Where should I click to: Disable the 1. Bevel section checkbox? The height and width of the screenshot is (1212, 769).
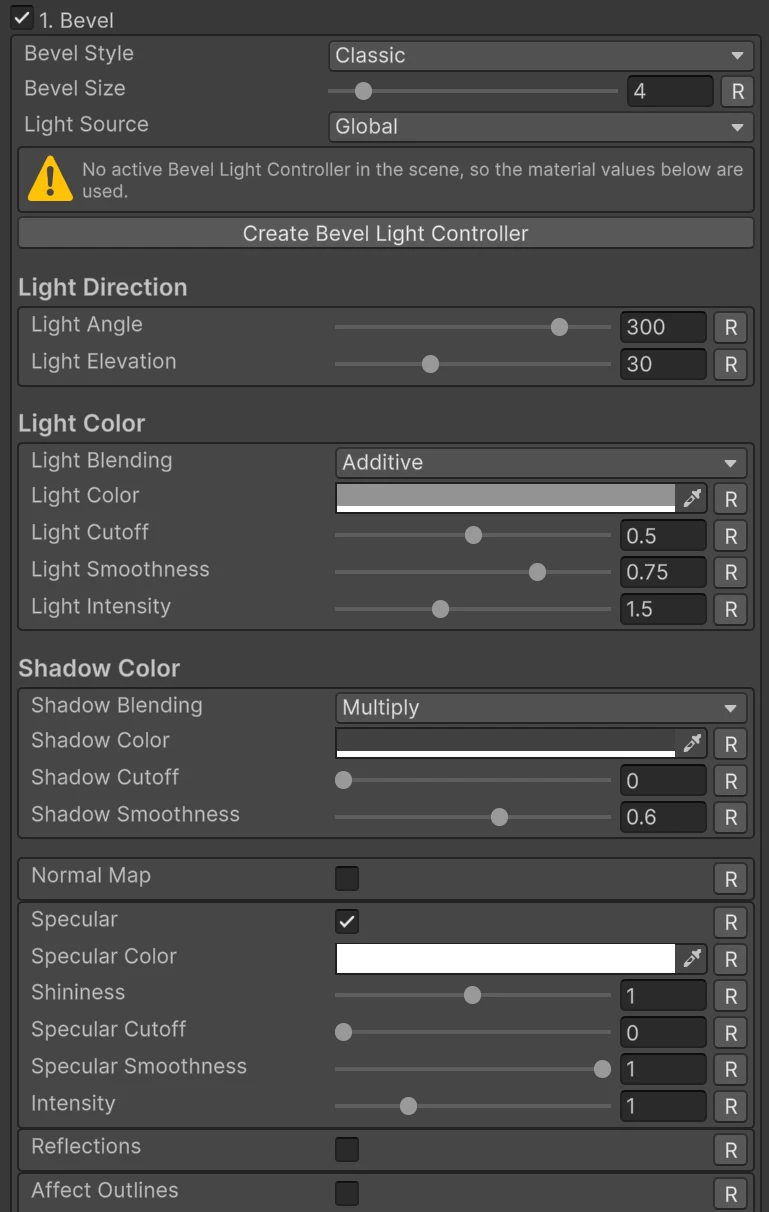[x=21, y=18]
